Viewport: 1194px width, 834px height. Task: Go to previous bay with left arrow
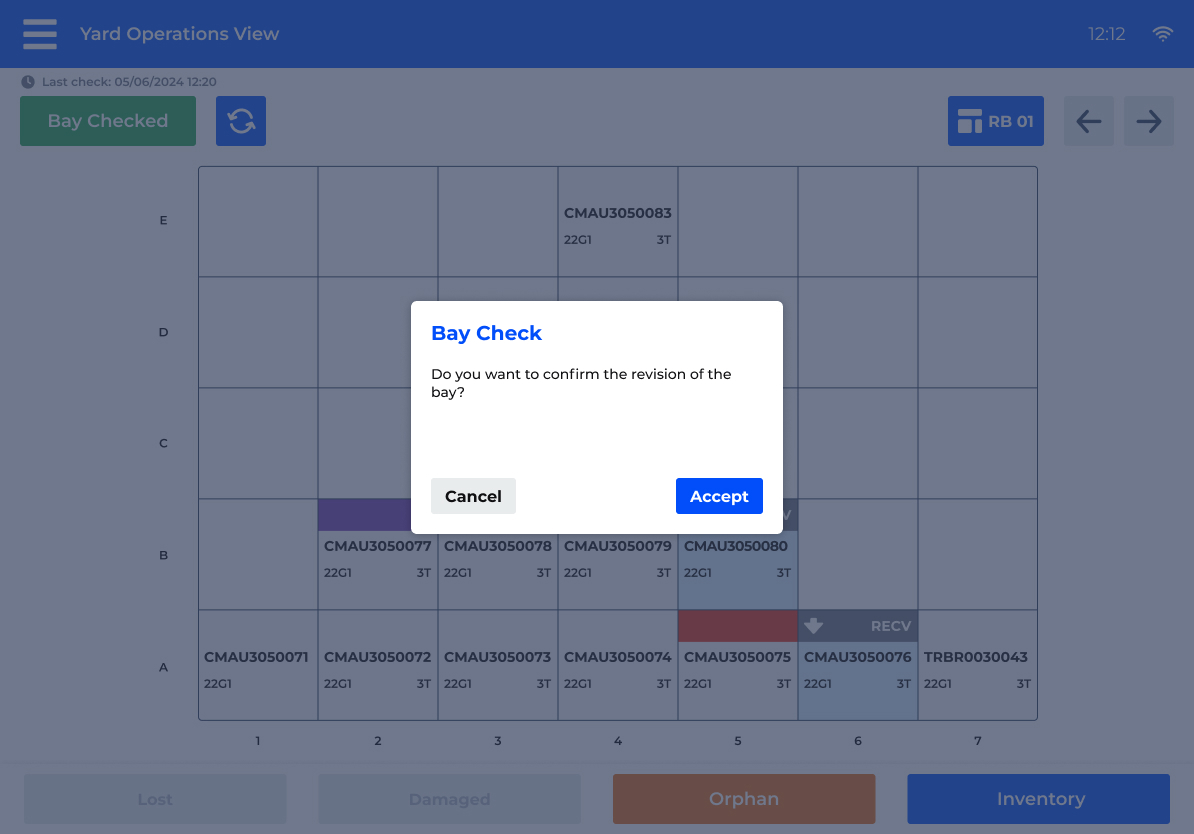coord(1088,121)
